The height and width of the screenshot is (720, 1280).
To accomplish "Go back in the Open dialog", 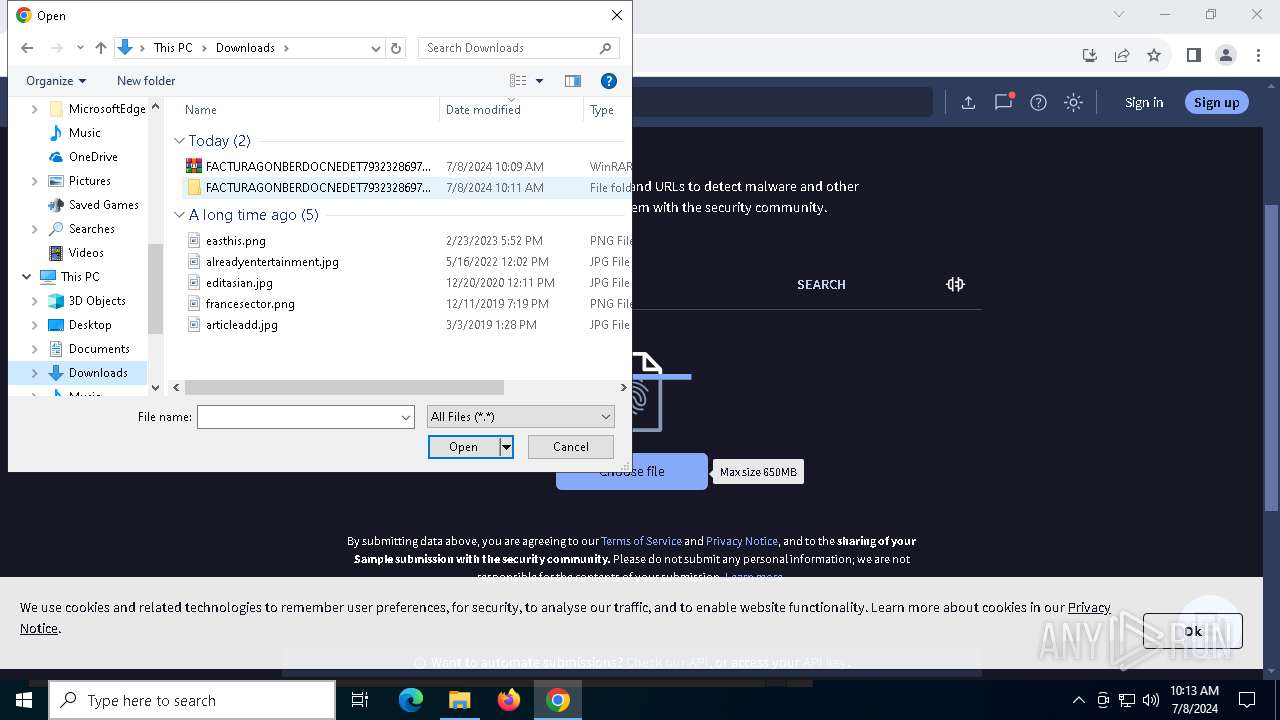I will coord(27,48).
